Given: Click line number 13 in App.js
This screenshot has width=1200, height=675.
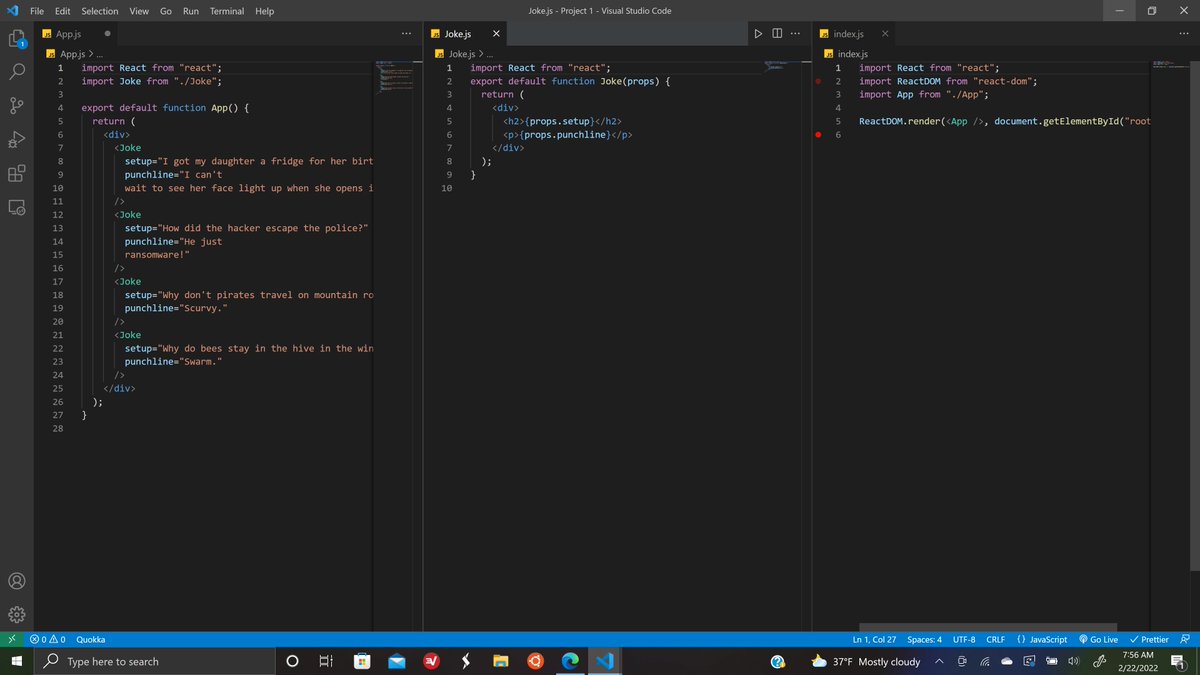Looking at the screenshot, I should (x=57, y=228).
